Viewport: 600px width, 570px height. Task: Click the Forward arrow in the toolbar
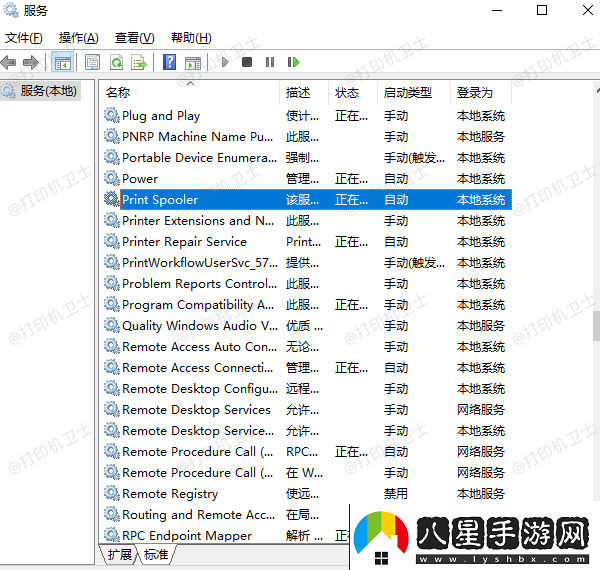point(31,62)
